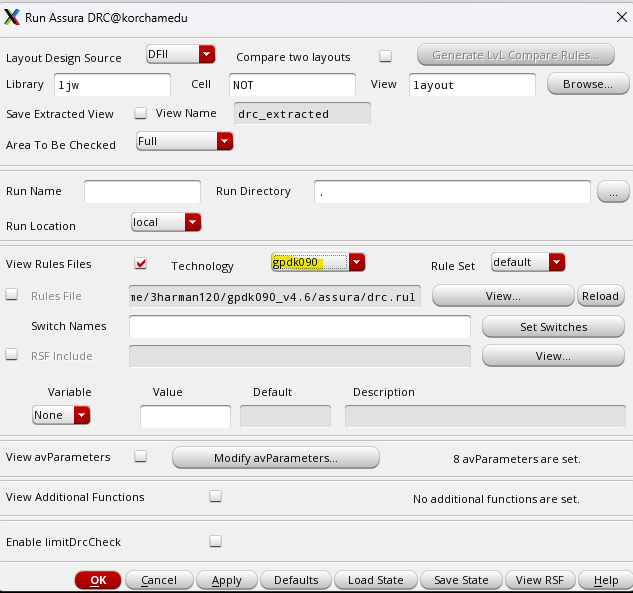
Task: Click View button next to RSF Include
Action: 553,356
